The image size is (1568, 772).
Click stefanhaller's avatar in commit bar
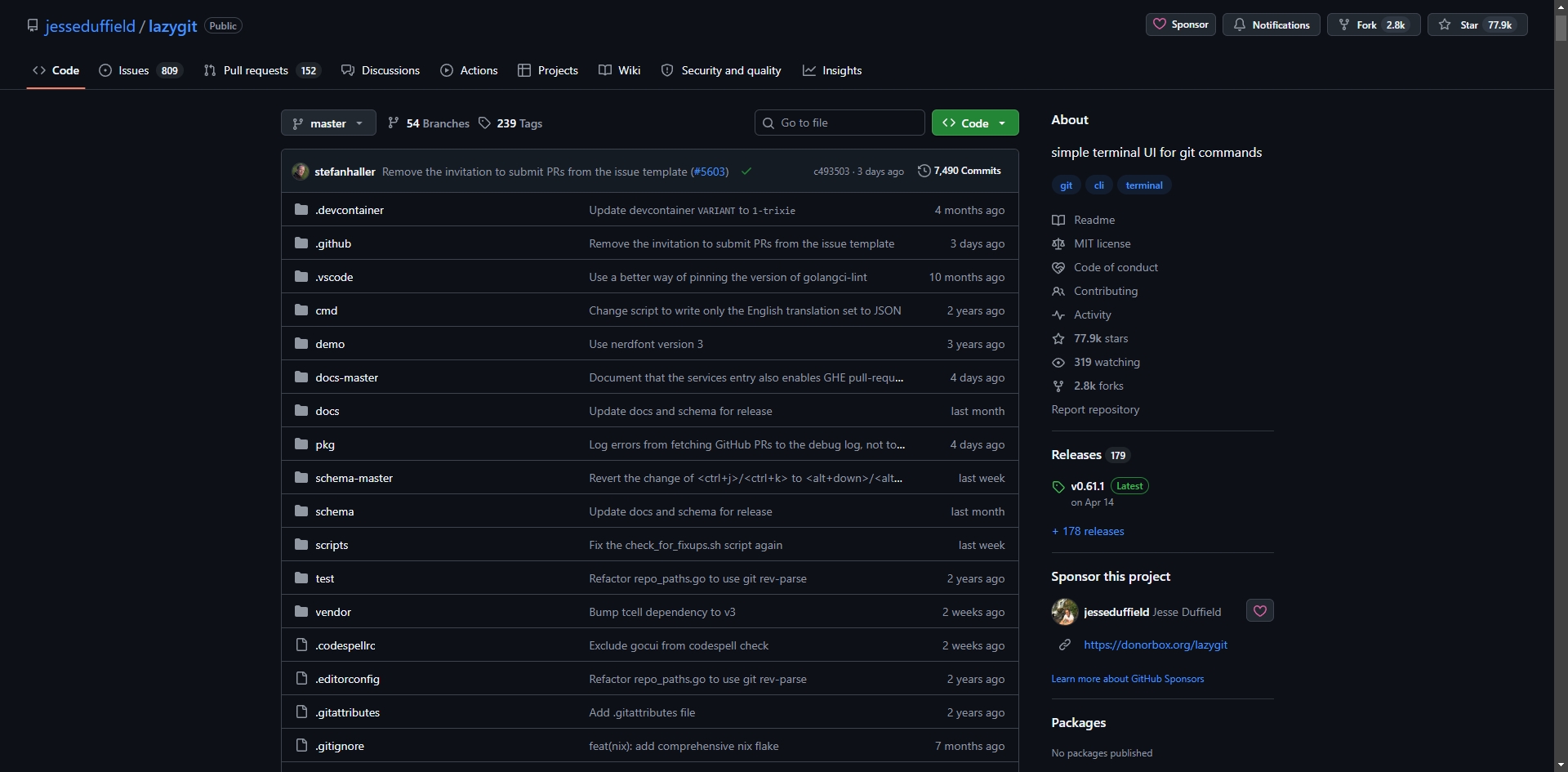pyautogui.click(x=301, y=172)
